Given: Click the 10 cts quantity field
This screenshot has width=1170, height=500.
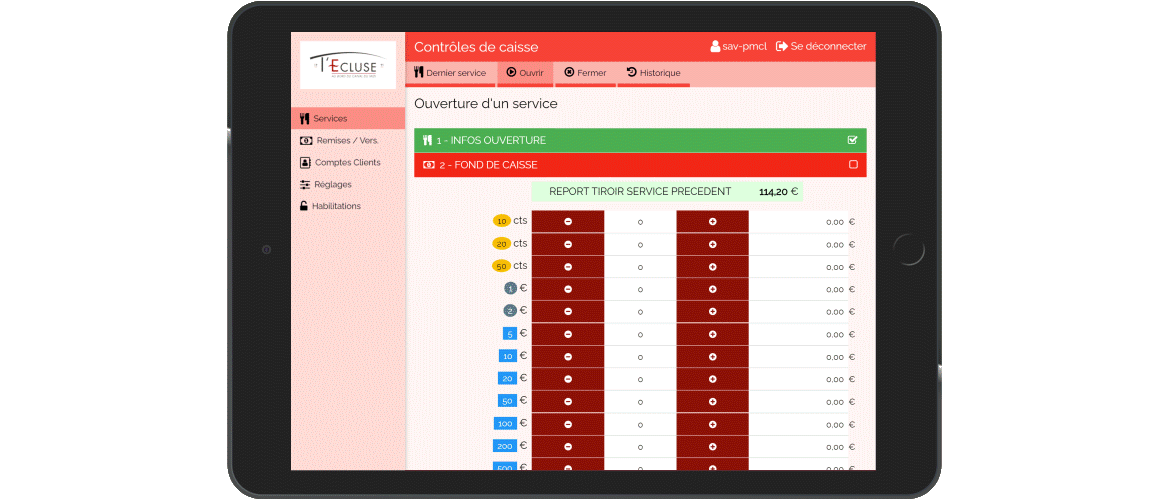Looking at the screenshot, I should coord(640,222).
